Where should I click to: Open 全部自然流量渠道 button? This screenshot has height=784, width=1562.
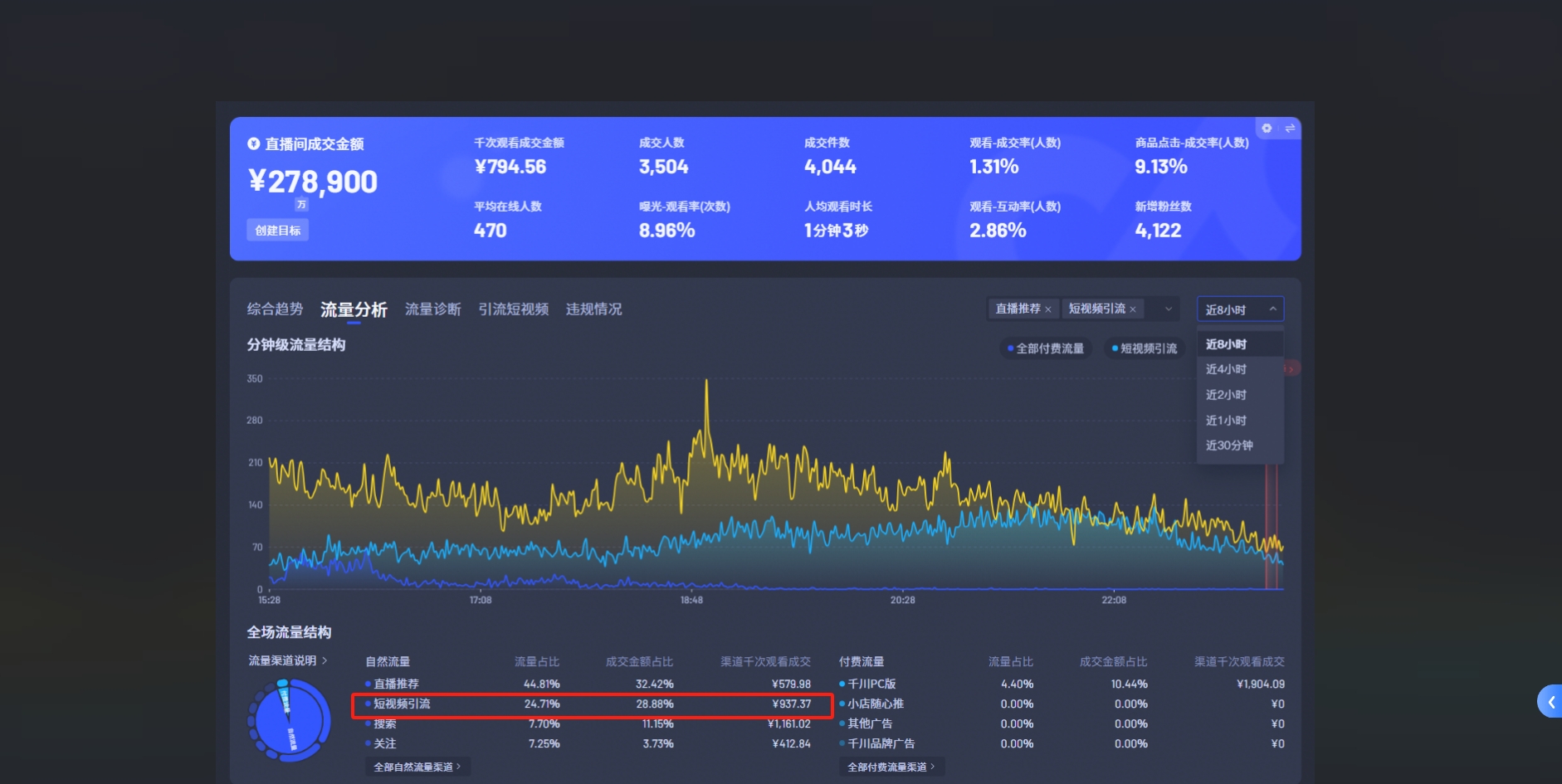pos(417,767)
